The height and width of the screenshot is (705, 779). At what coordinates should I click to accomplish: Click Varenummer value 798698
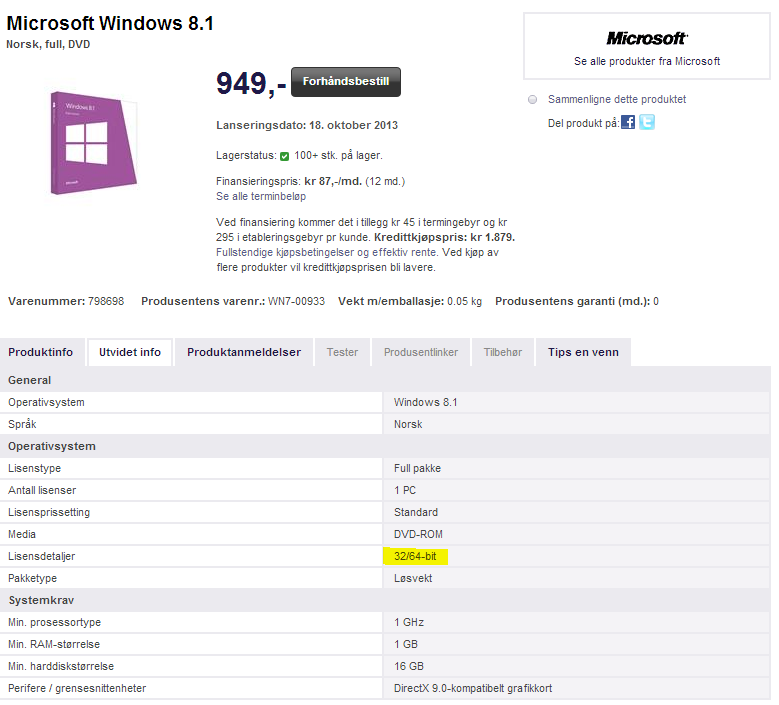pos(106,301)
